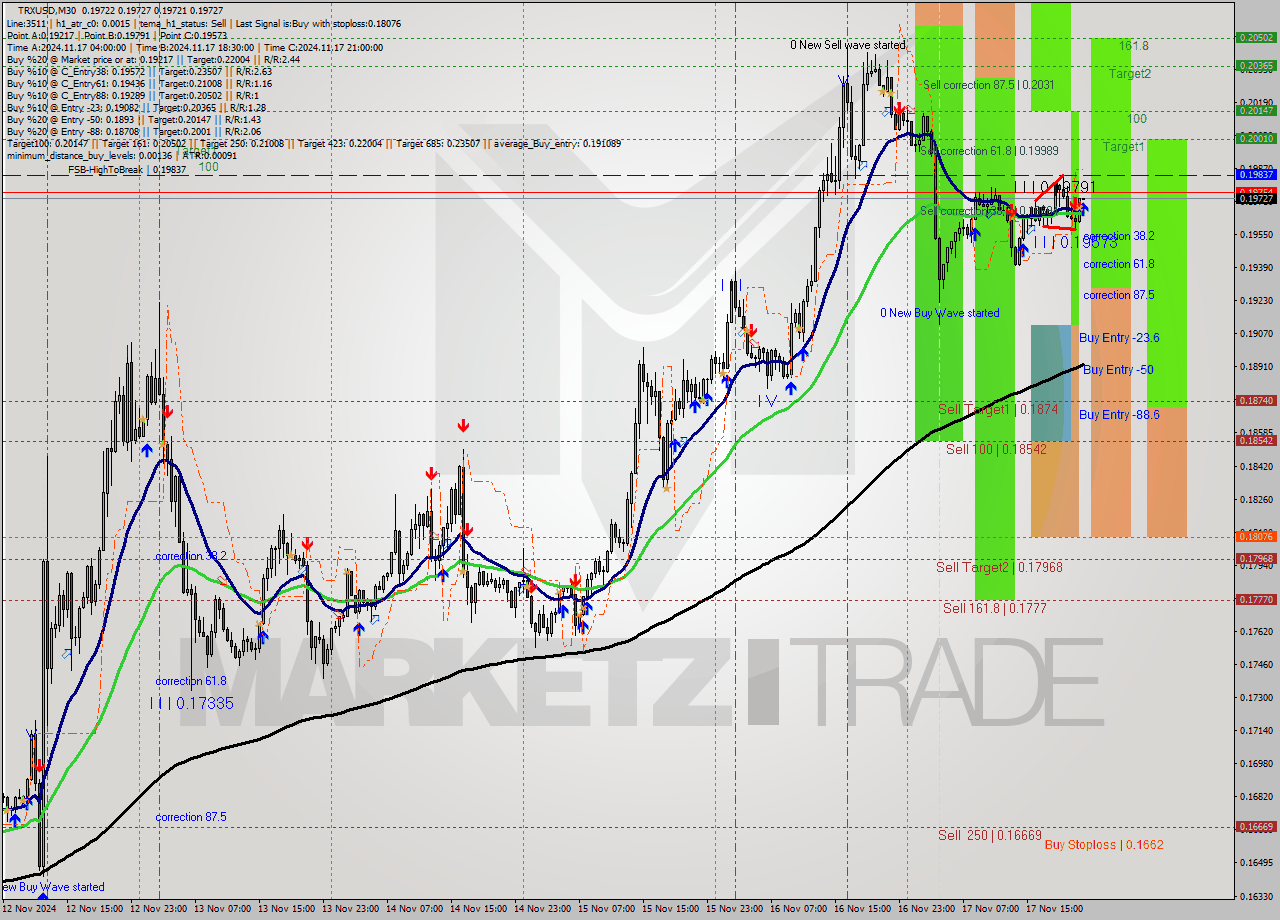Click the 'Sell correction 61.8 | 0.19989' label
This screenshot has width=1280, height=920.
click(x=988, y=151)
